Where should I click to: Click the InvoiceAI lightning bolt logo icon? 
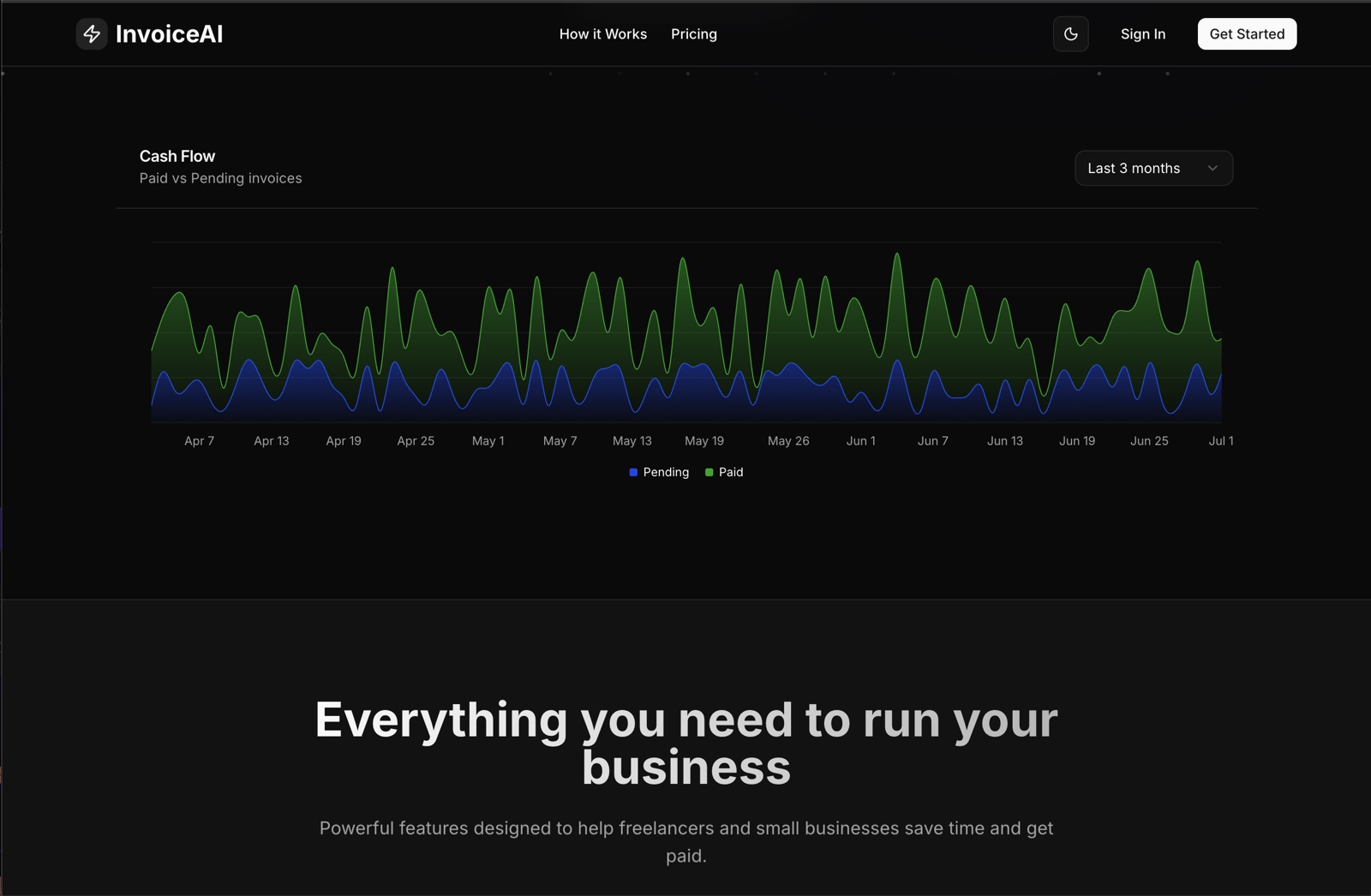[92, 34]
